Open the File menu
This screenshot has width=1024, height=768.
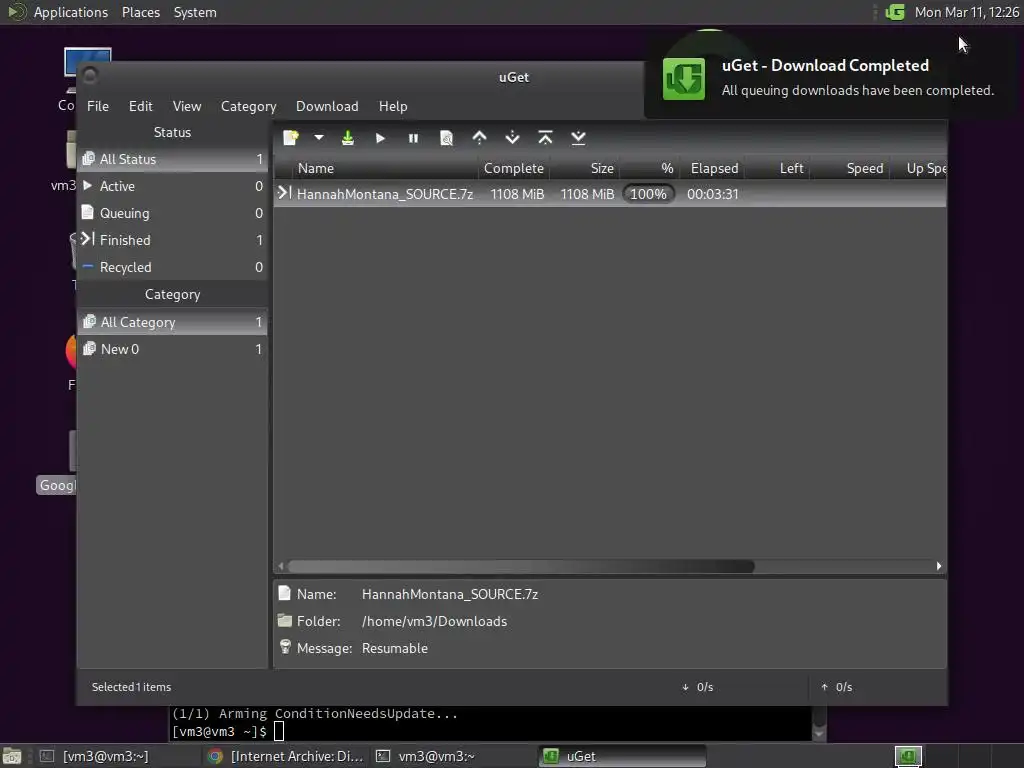click(98, 106)
